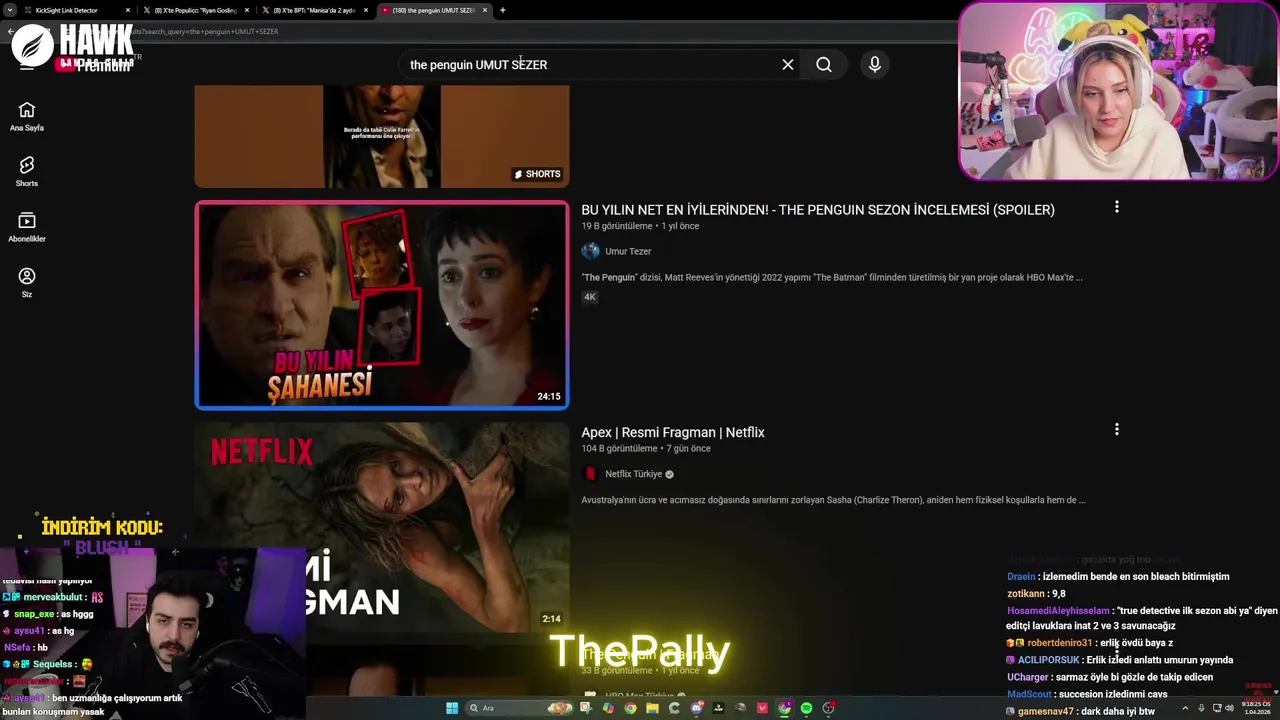The image size is (1280, 720).
Task: Show hidden system tray icons
Action: coord(1183,708)
